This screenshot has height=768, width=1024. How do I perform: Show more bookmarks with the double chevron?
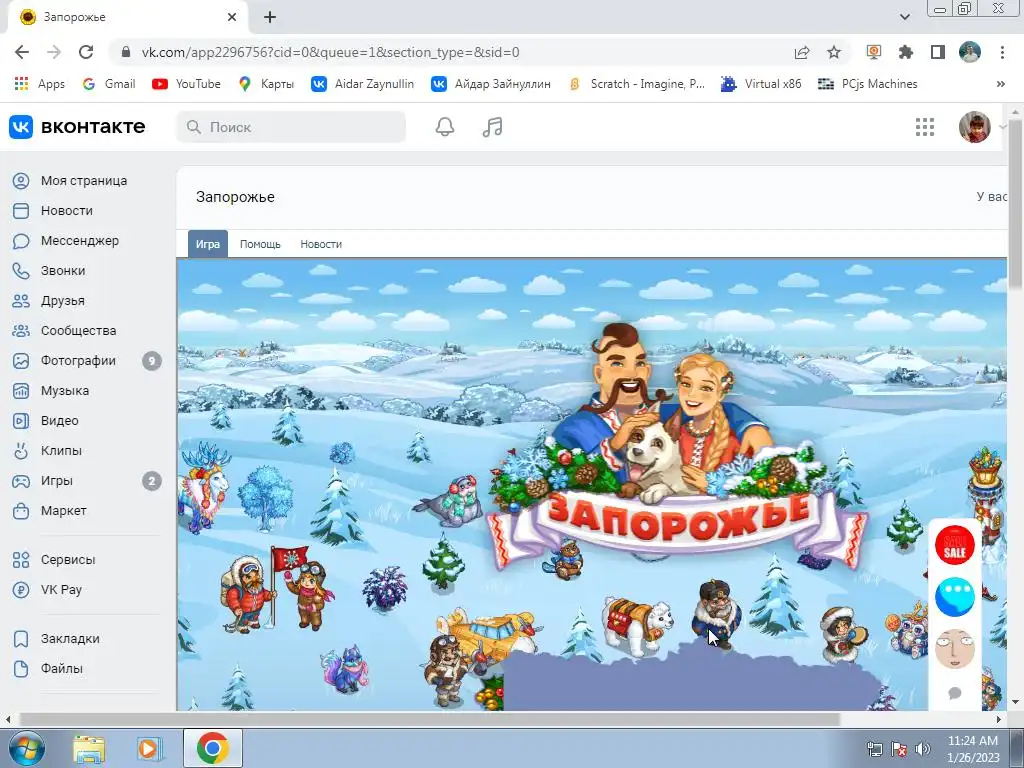tap(1000, 84)
